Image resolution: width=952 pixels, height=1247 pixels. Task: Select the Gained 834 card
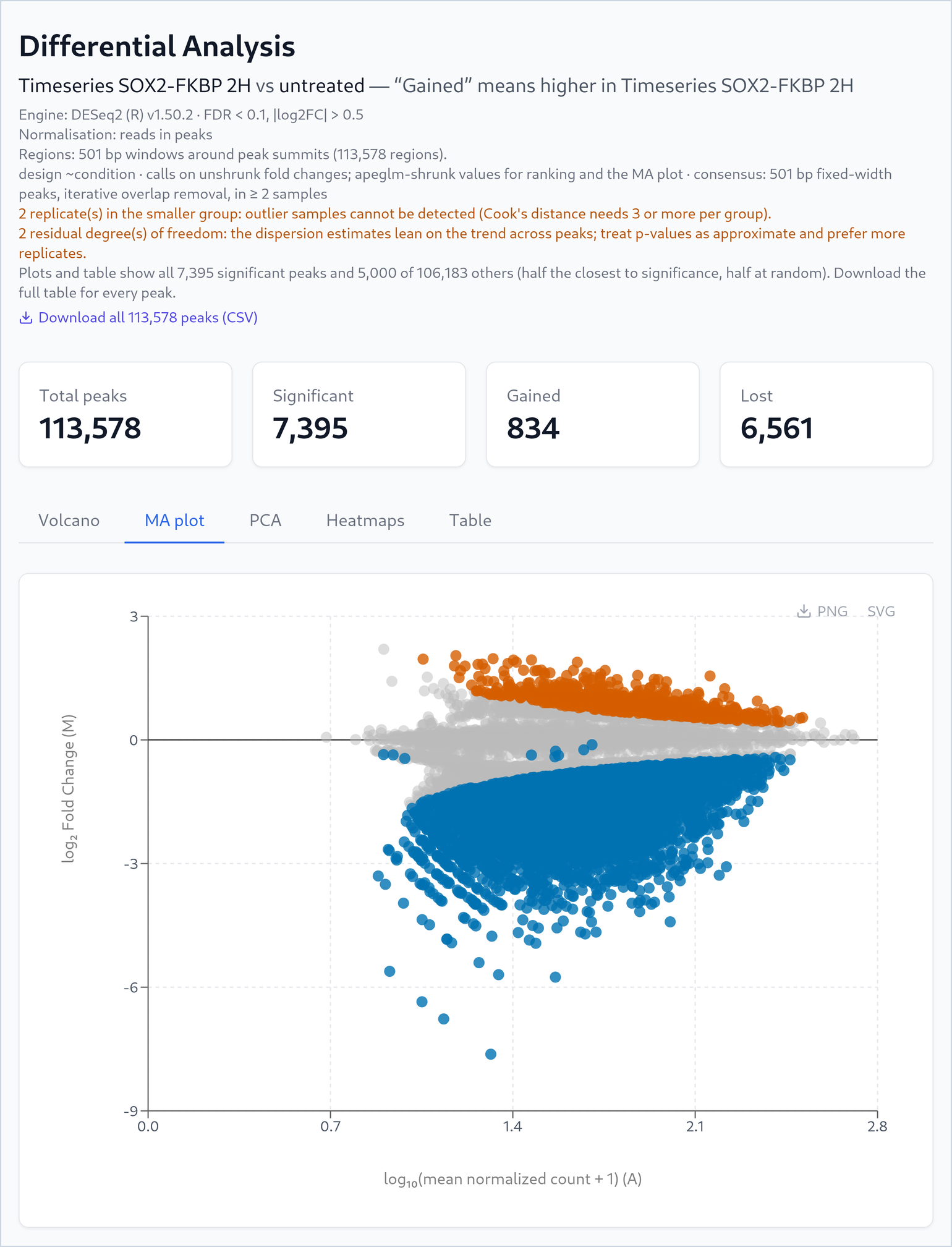(x=593, y=414)
